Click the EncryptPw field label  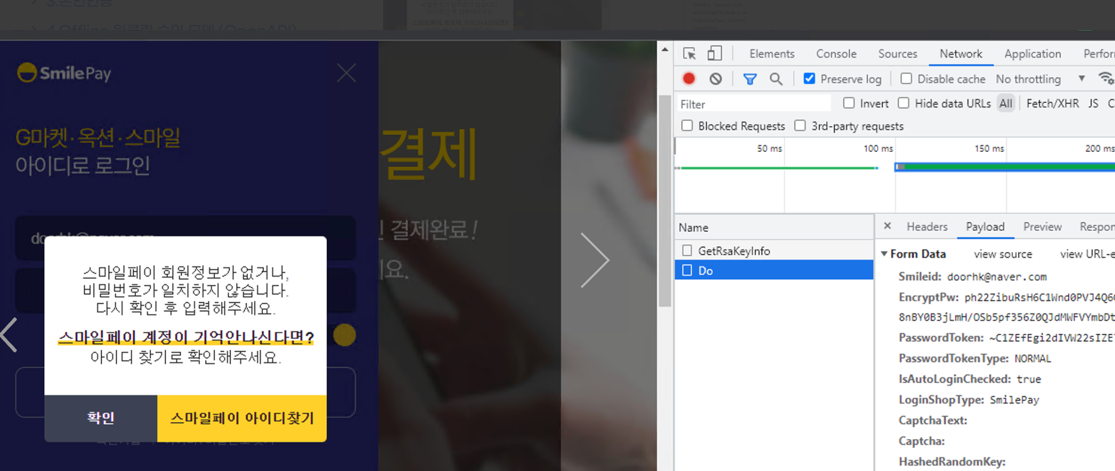(929, 297)
